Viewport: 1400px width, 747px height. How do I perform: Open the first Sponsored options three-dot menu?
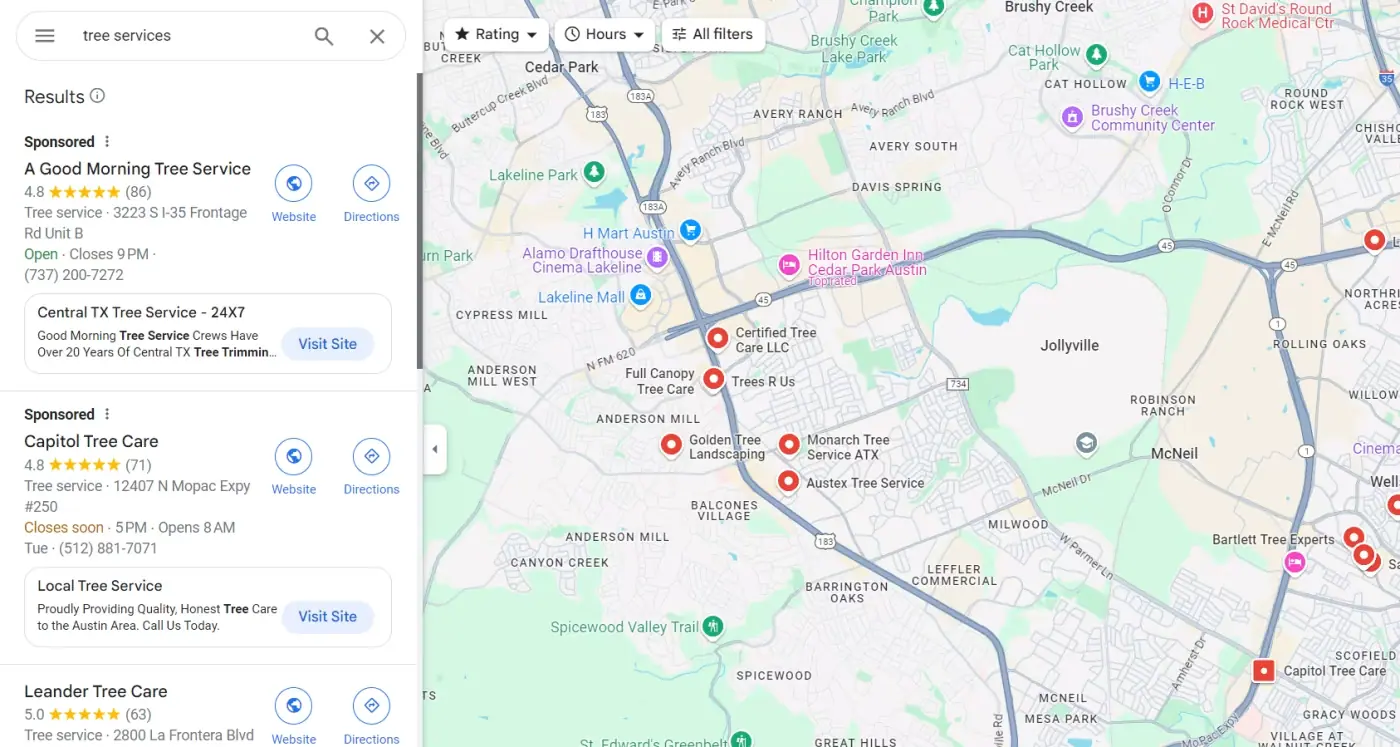[x=108, y=142]
